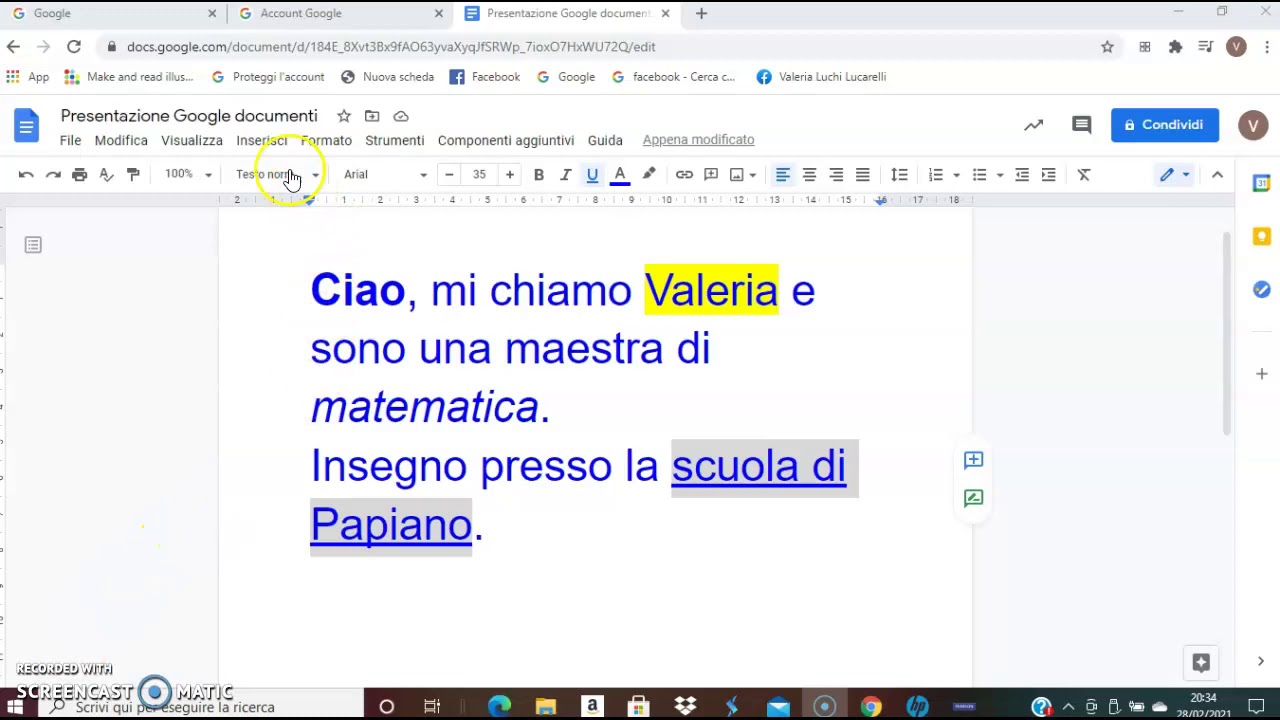This screenshot has width=1280, height=720.
Task: Open the comment history icon
Action: pyautogui.click(x=1081, y=125)
